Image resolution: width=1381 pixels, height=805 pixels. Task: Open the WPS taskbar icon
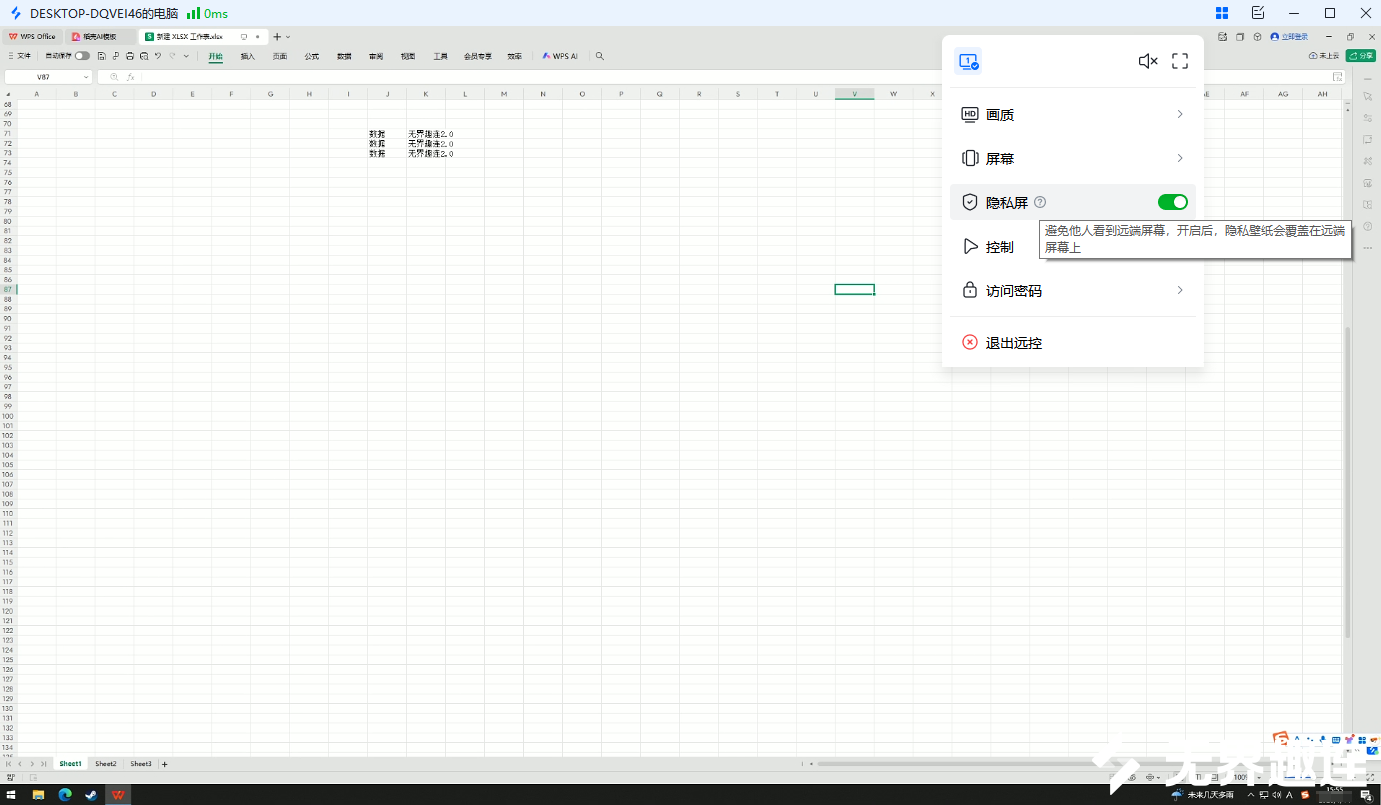[x=118, y=795]
